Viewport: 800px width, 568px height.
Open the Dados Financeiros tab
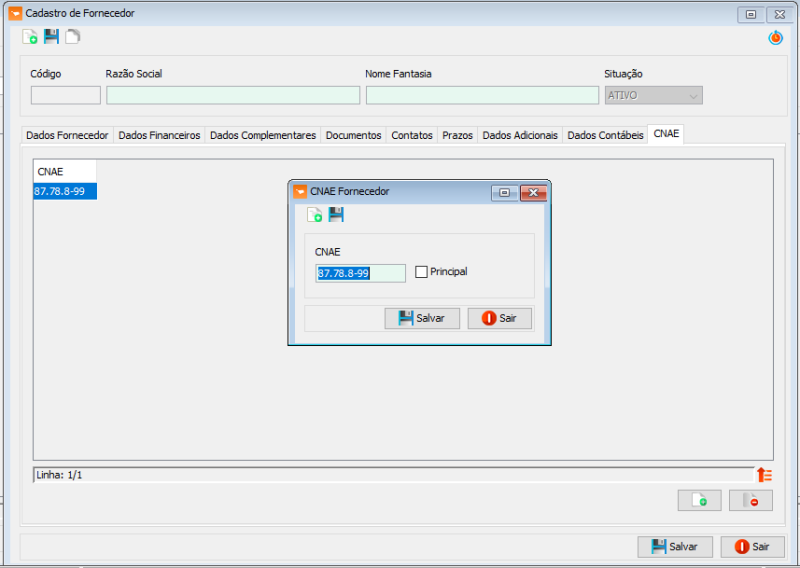tap(159, 135)
